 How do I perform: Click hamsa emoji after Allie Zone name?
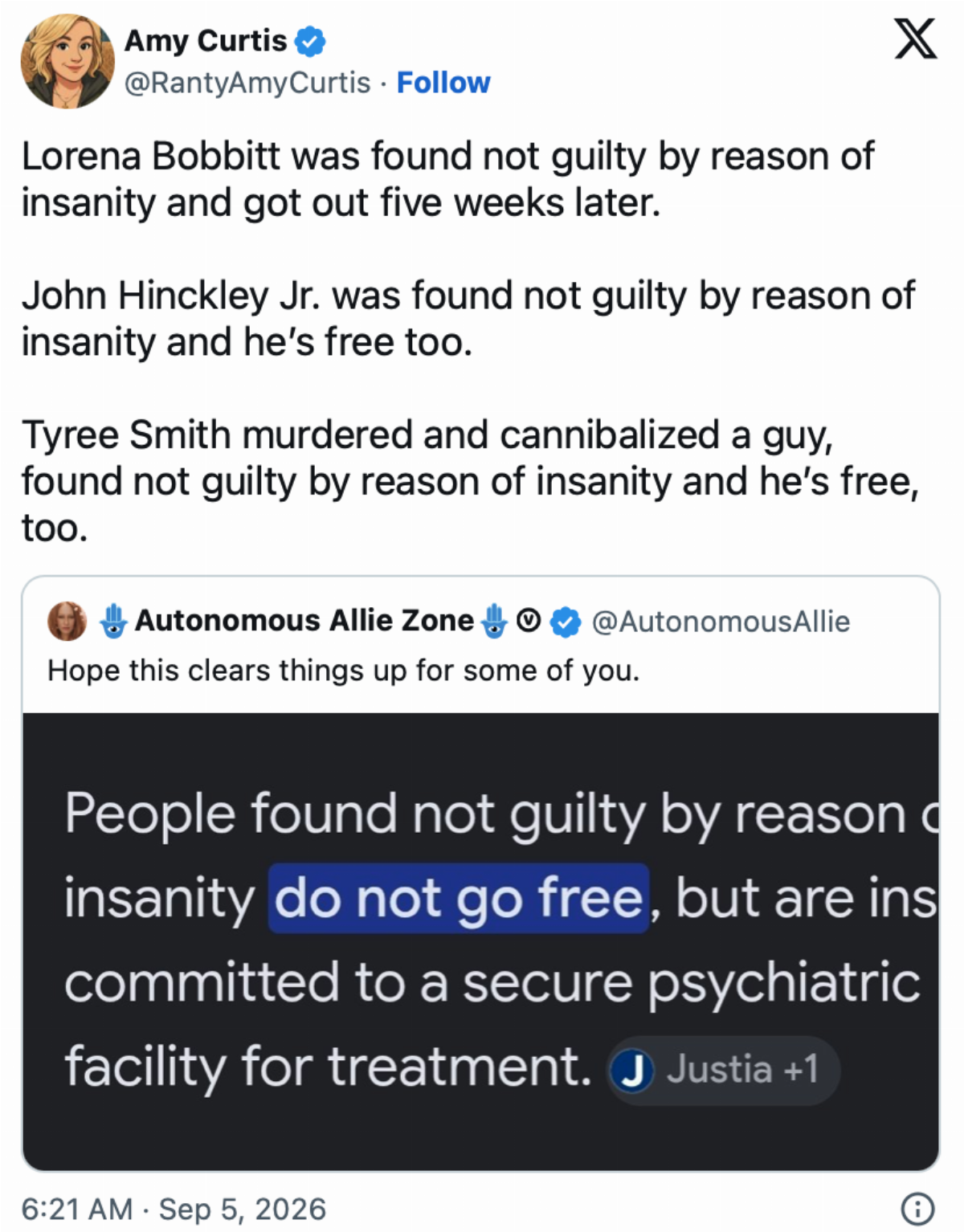pyautogui.click(x=494, y=621)
